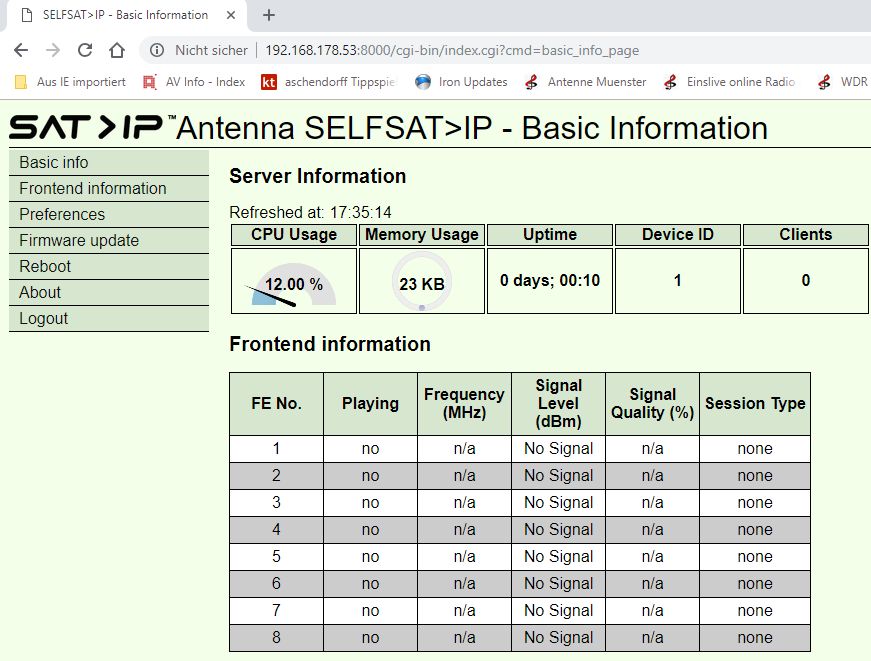The width and height of the screenshot is (871, 661).
Task: Open the 'Aus IE importiert' bookmark folder
Action: [70, 82]
